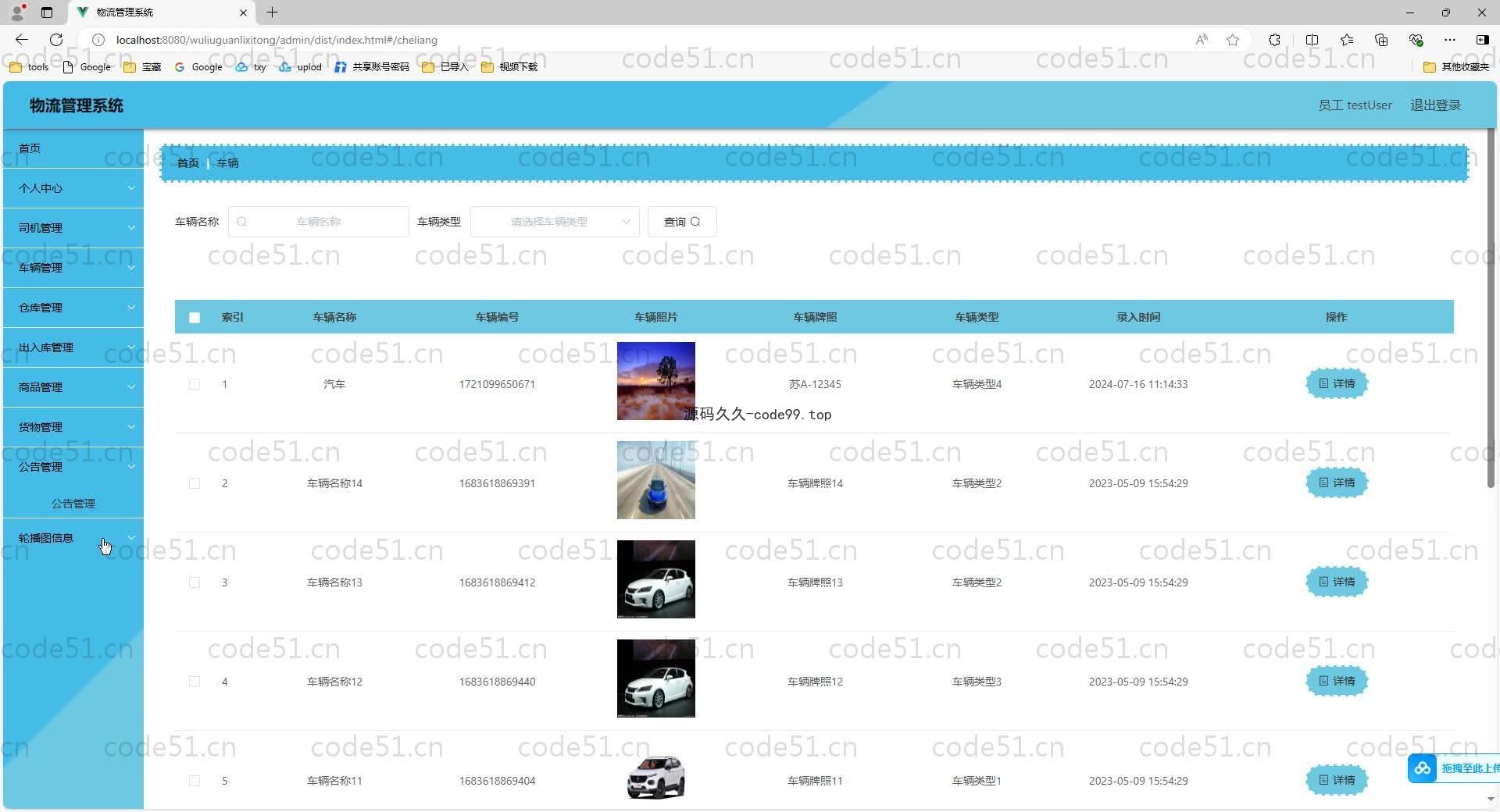
Task: Click 退出登录 to log out
Action: click(x=1435, y=105)
